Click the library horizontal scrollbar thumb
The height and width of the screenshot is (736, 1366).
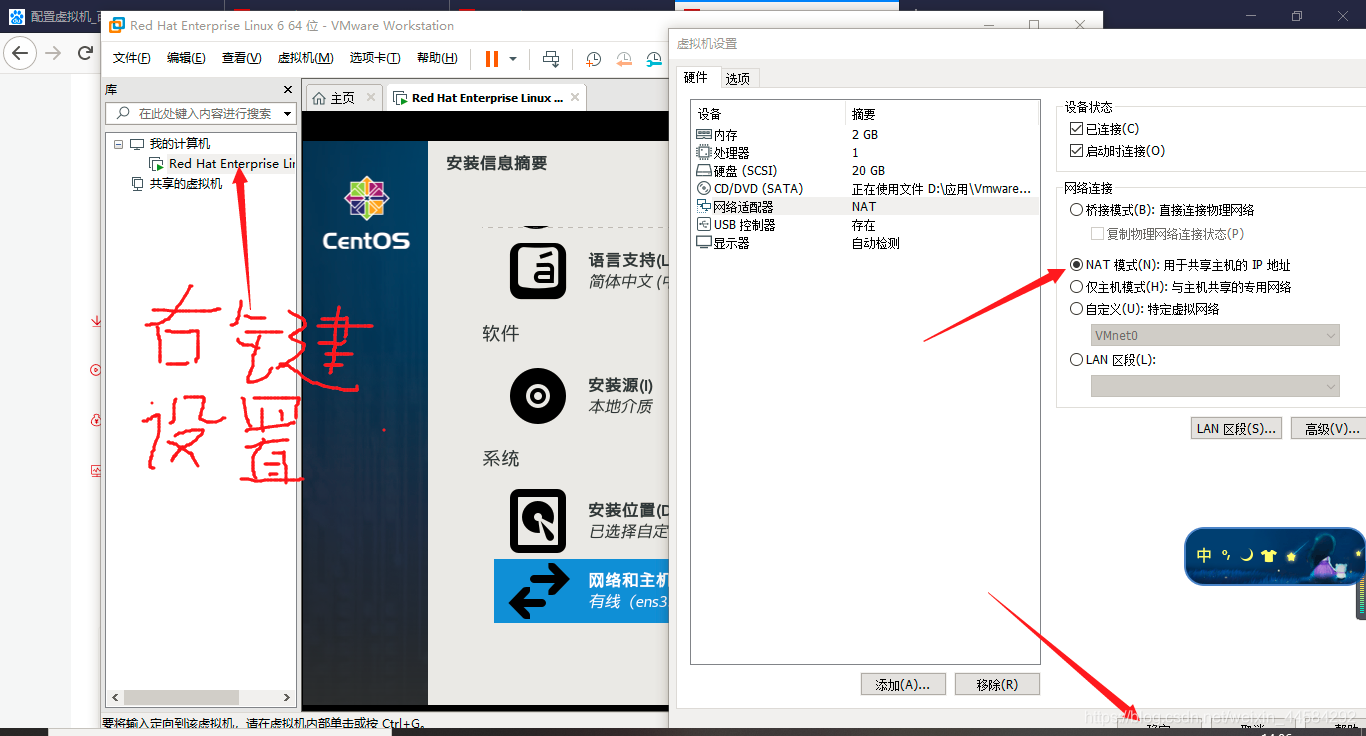(181, 698)
